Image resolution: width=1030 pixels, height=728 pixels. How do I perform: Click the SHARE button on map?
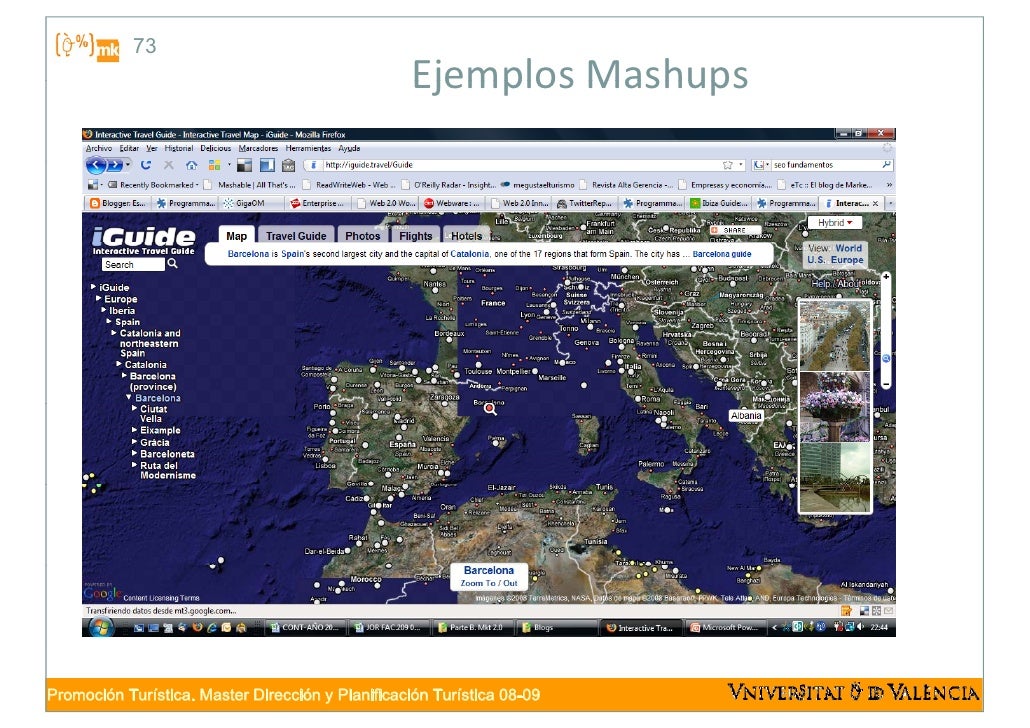point(734,231)
